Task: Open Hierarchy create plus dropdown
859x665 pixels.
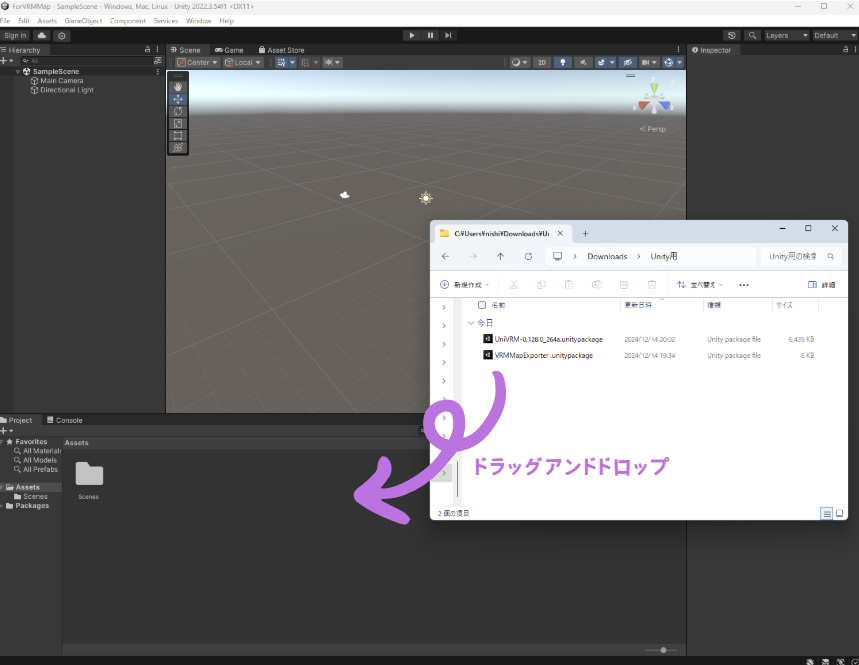Action: pyautogui.click(x=7, y=61)
